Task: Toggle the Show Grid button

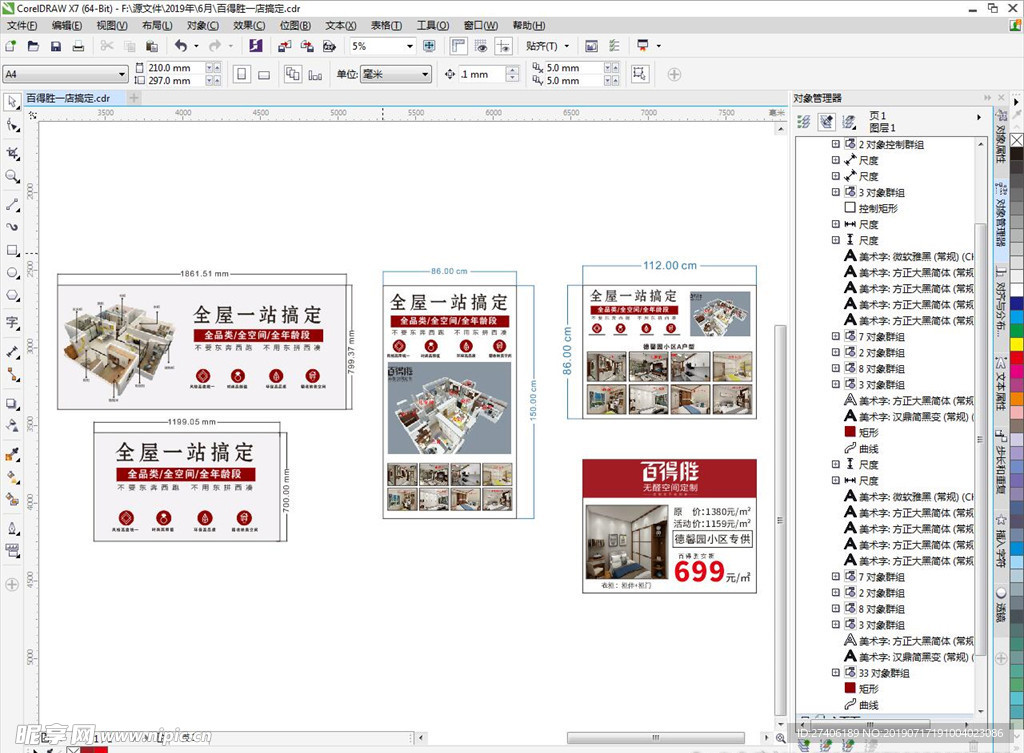Action: click(481, 46)
